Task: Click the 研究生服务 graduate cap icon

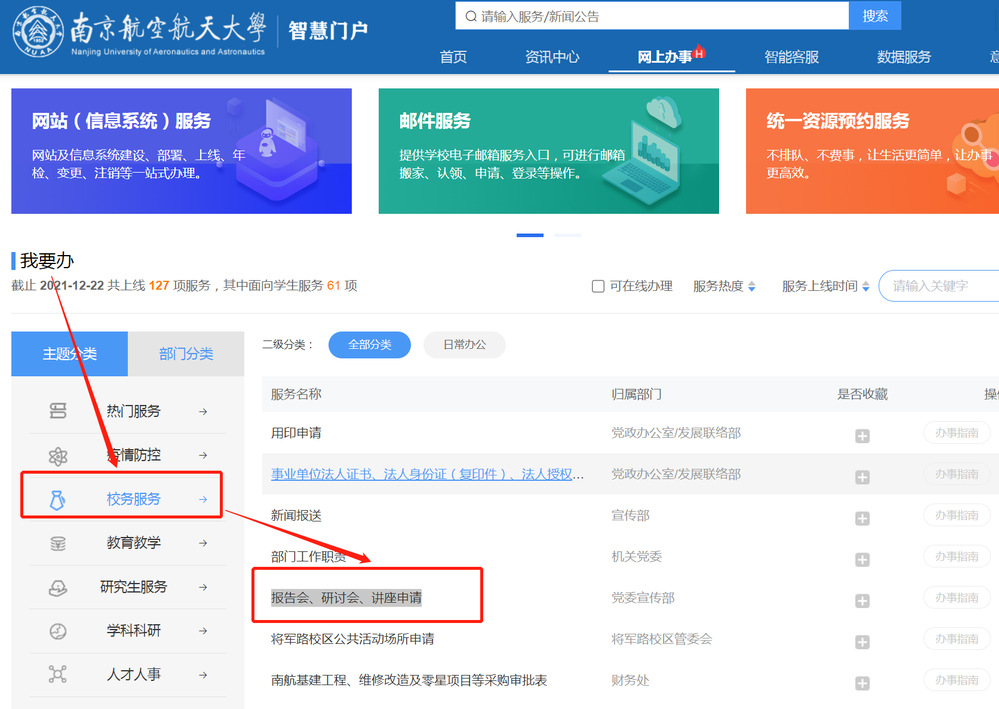Action: pyautogui.click(x=58, y=588)
